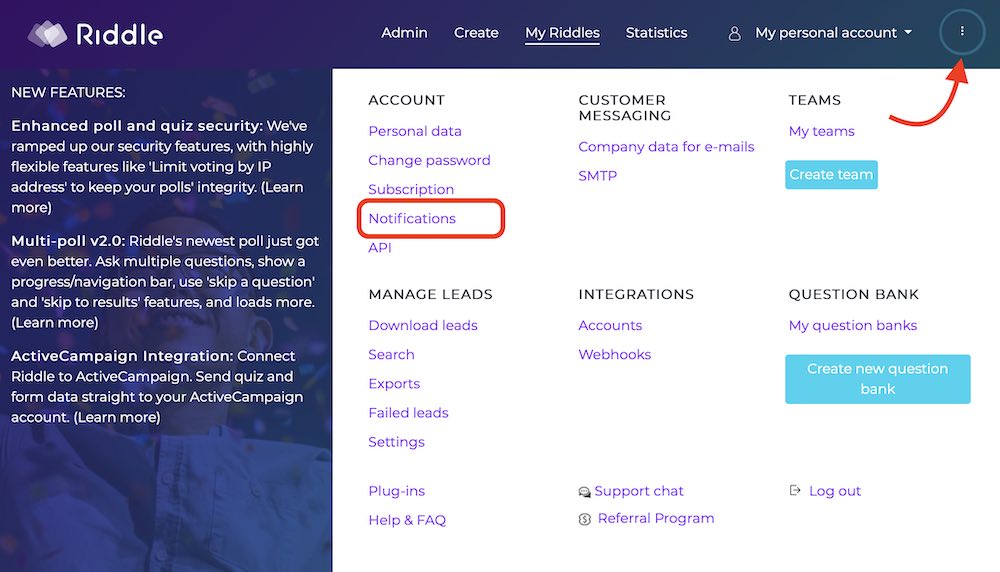Open Manage Leads Settings
This screenshot has height=572, width=1000.
396,442
